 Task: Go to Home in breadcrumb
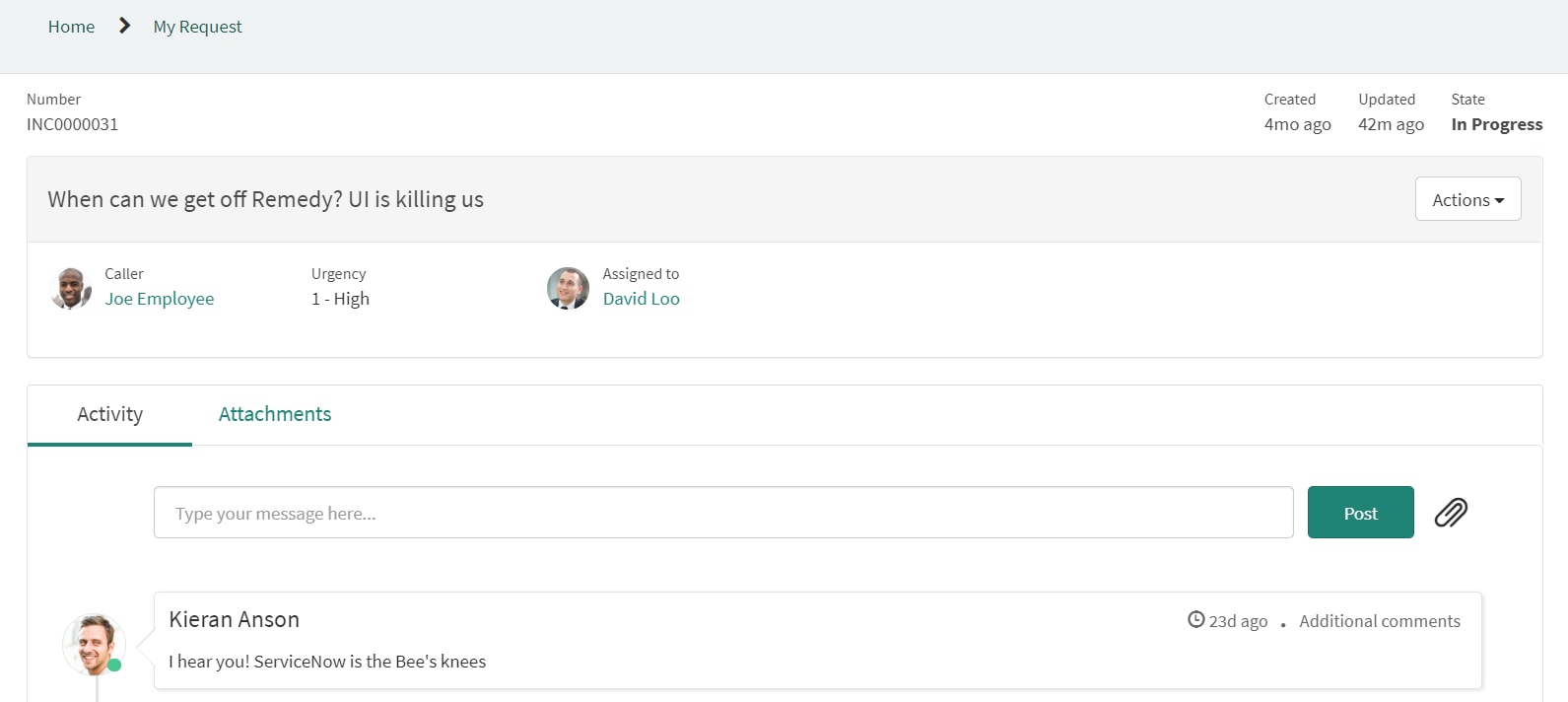click(72, 27)
